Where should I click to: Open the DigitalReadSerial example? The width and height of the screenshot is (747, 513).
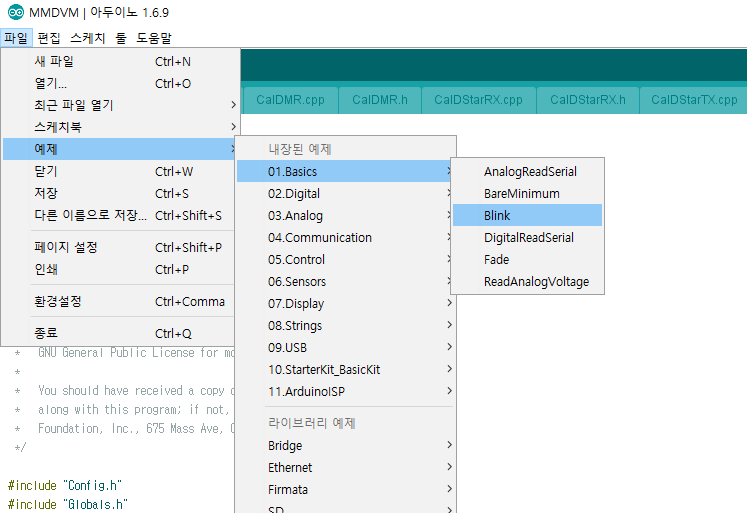point(527,237)
